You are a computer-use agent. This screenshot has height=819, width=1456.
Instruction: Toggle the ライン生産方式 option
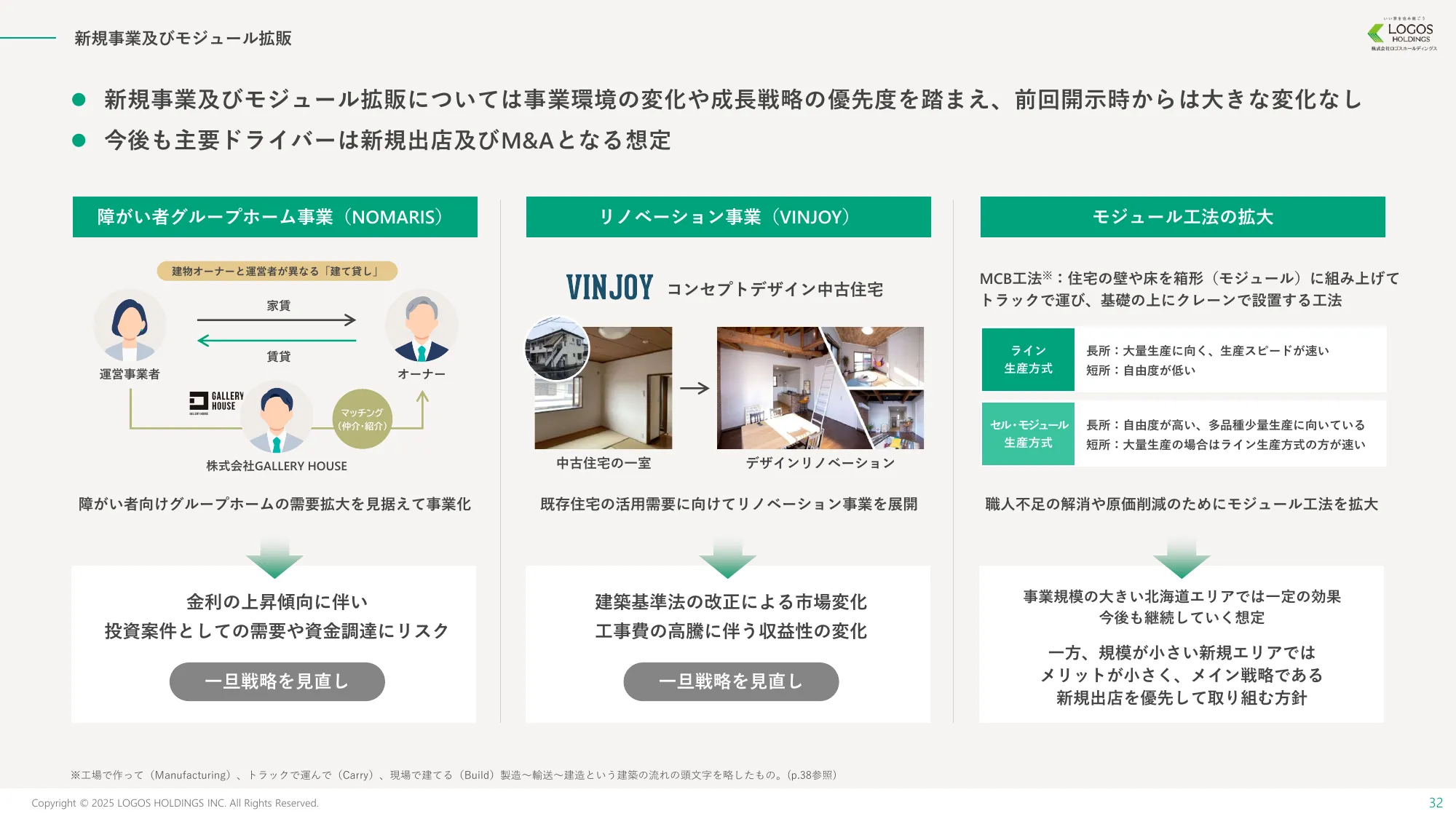pyautogui.click(x=1028, y=358)
